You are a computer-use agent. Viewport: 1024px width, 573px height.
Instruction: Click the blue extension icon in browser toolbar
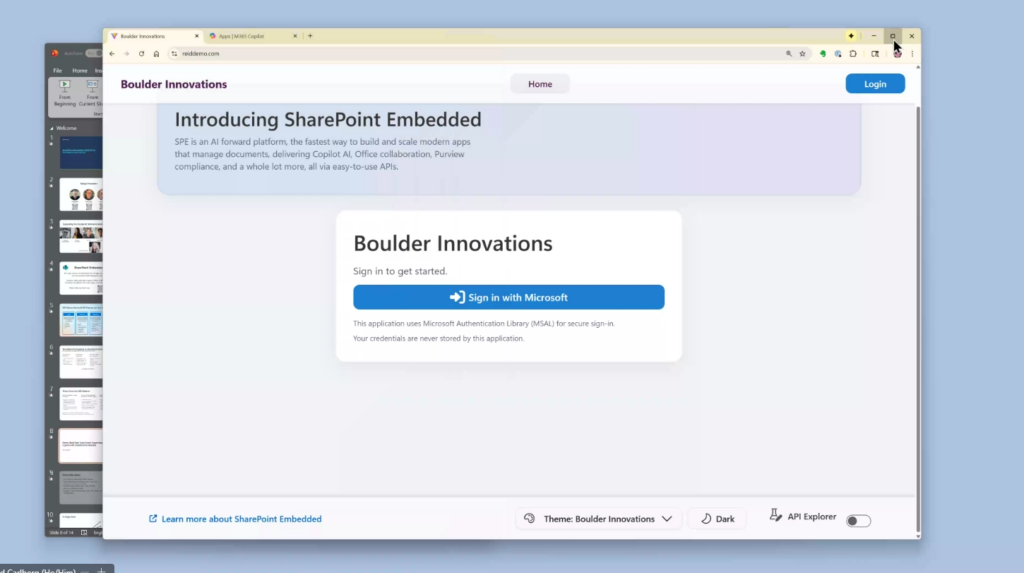tap(838, 54)
